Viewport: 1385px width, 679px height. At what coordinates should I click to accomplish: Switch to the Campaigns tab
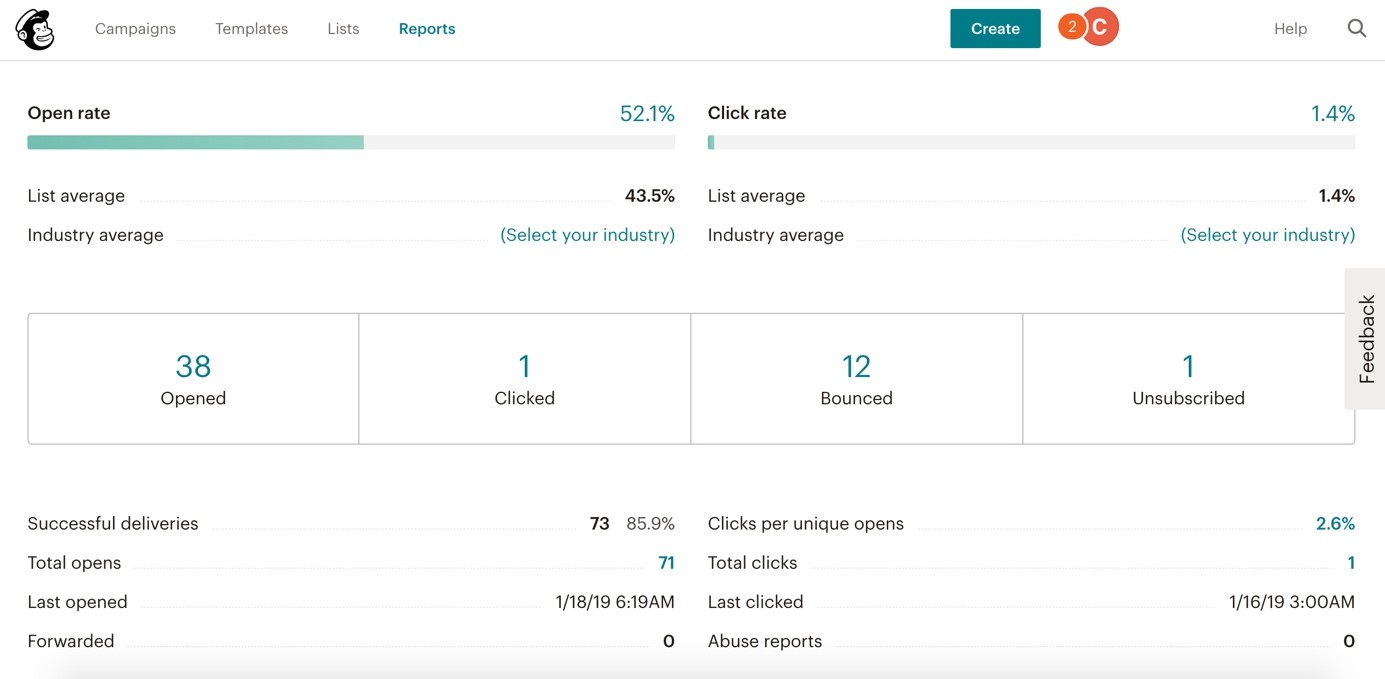(x=135, y=28)
